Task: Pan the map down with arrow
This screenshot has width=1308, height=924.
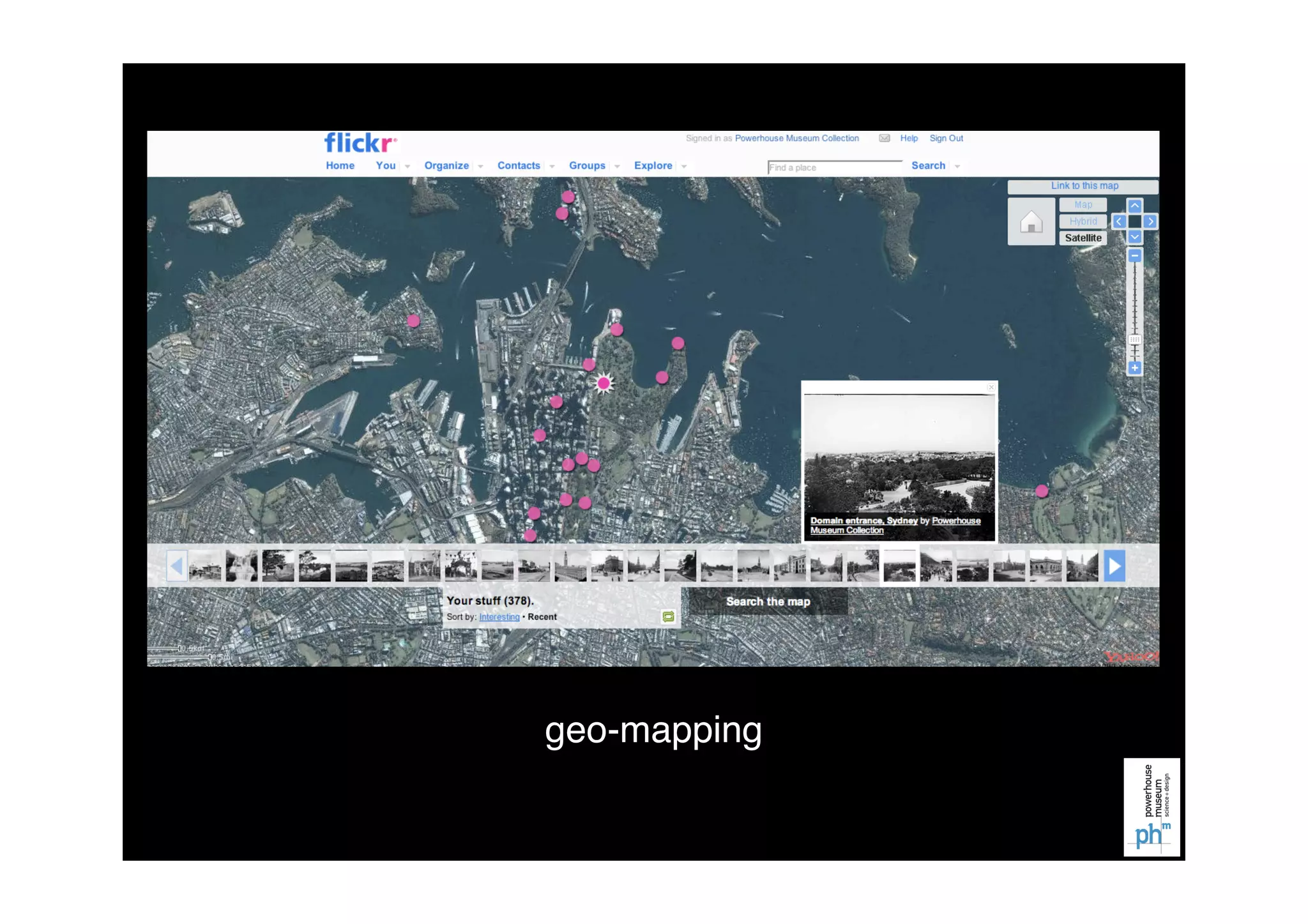Action: tap(1135, 237)
